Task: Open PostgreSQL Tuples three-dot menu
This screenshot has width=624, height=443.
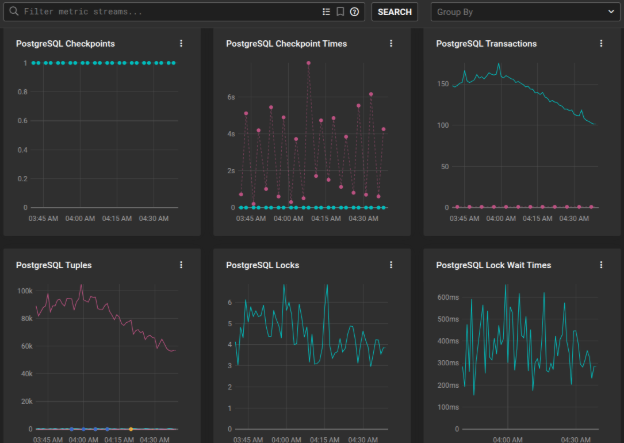Action: click(x=181, y=265)
